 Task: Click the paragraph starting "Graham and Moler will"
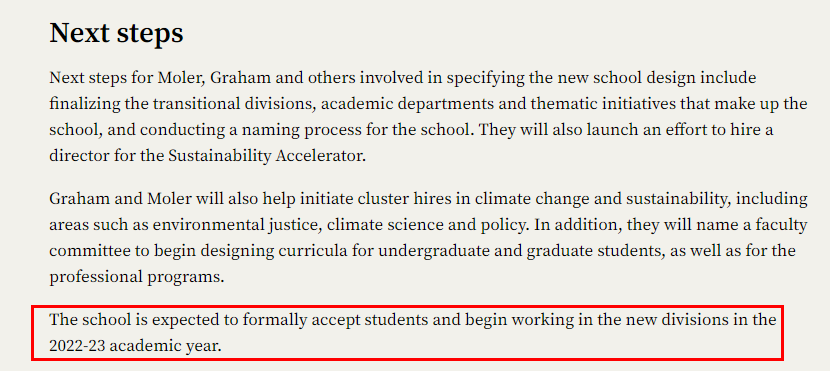pos(428,238)
